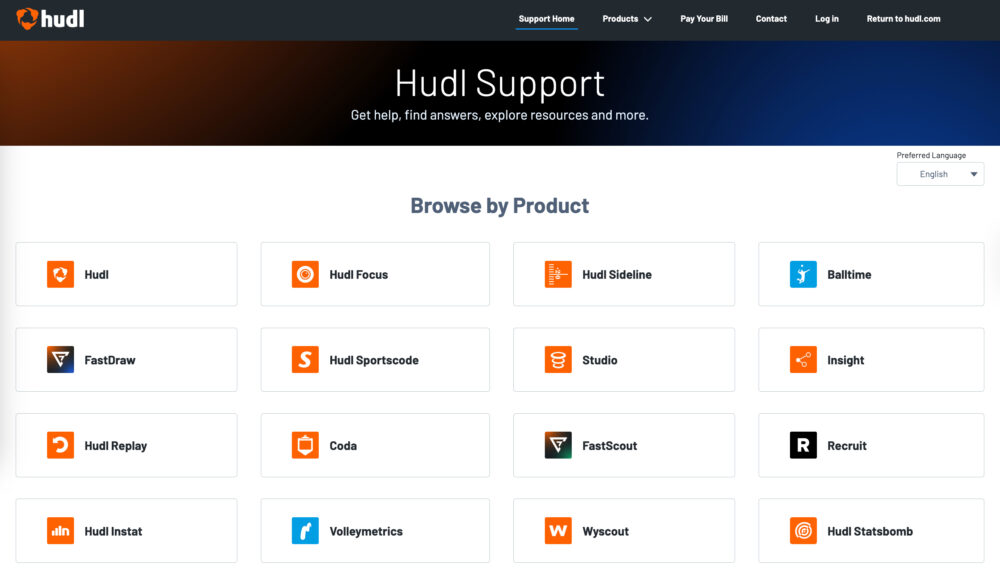This screenshot has height=583, width=1000.
Task: Go to Support Home tab
Action: click(546, 19)
